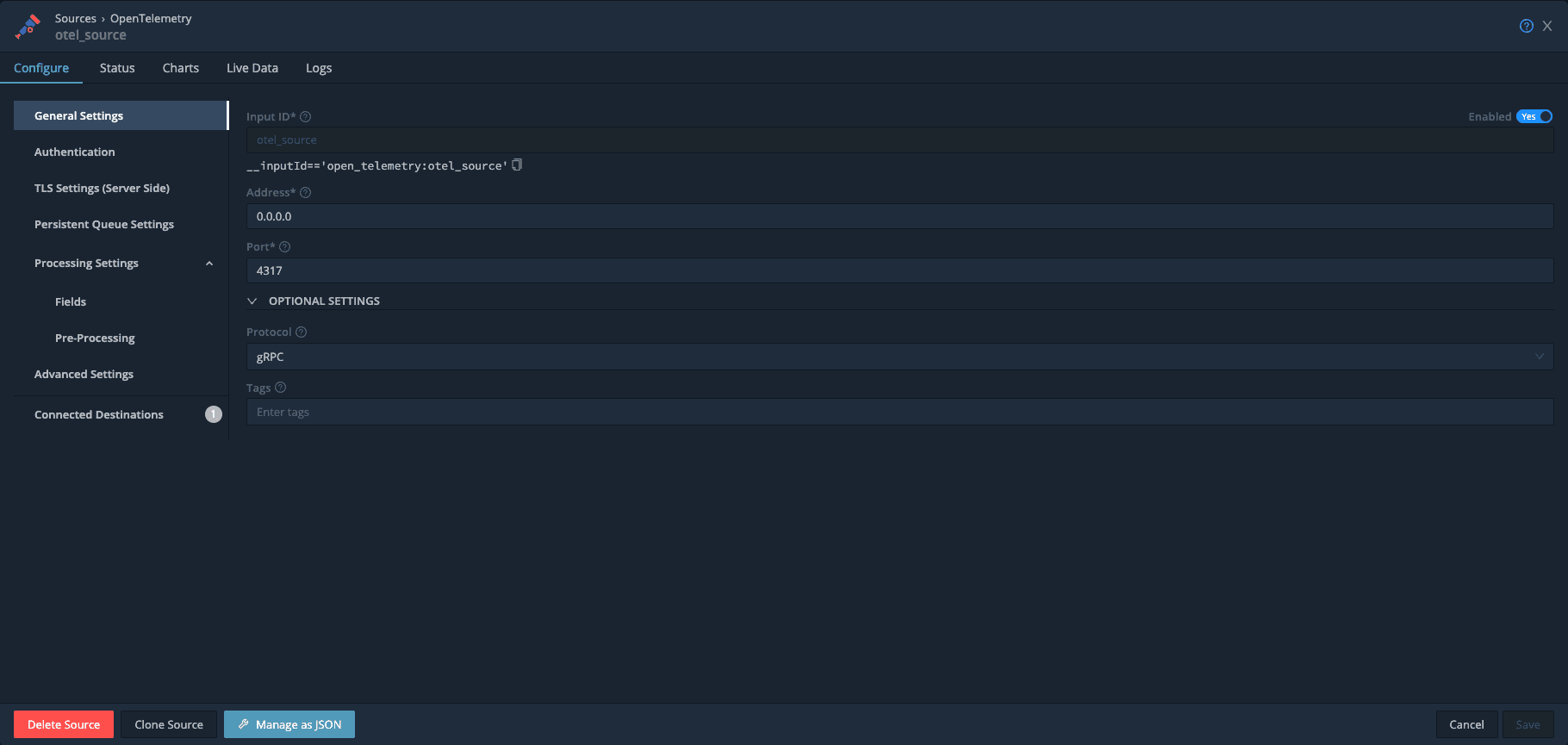Click the Delete Source button
1568x745 pixels.
coord(64,724)
